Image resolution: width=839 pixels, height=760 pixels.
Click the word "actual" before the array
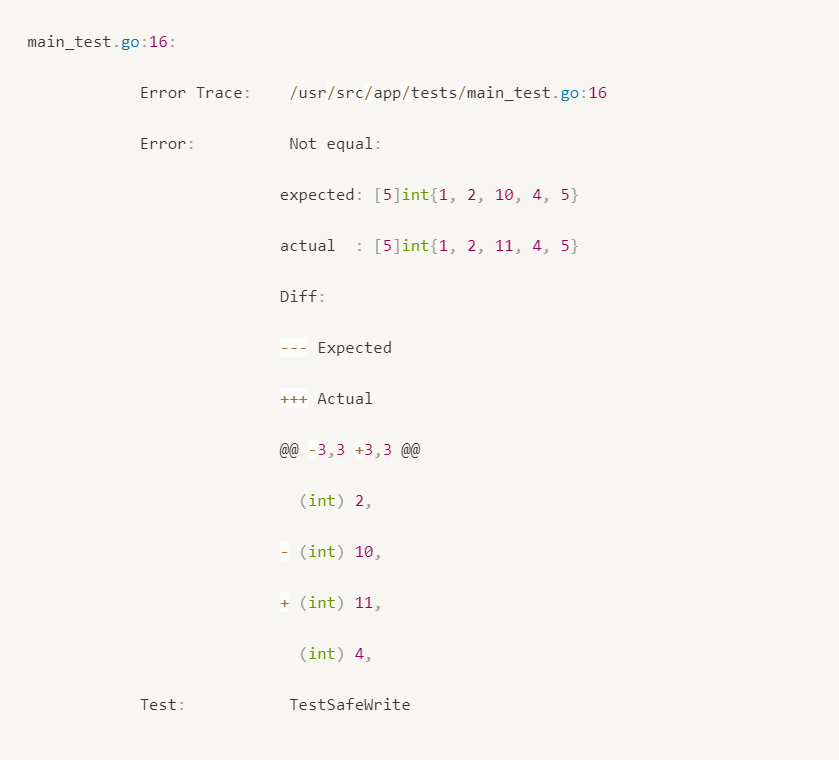[307, 246]
